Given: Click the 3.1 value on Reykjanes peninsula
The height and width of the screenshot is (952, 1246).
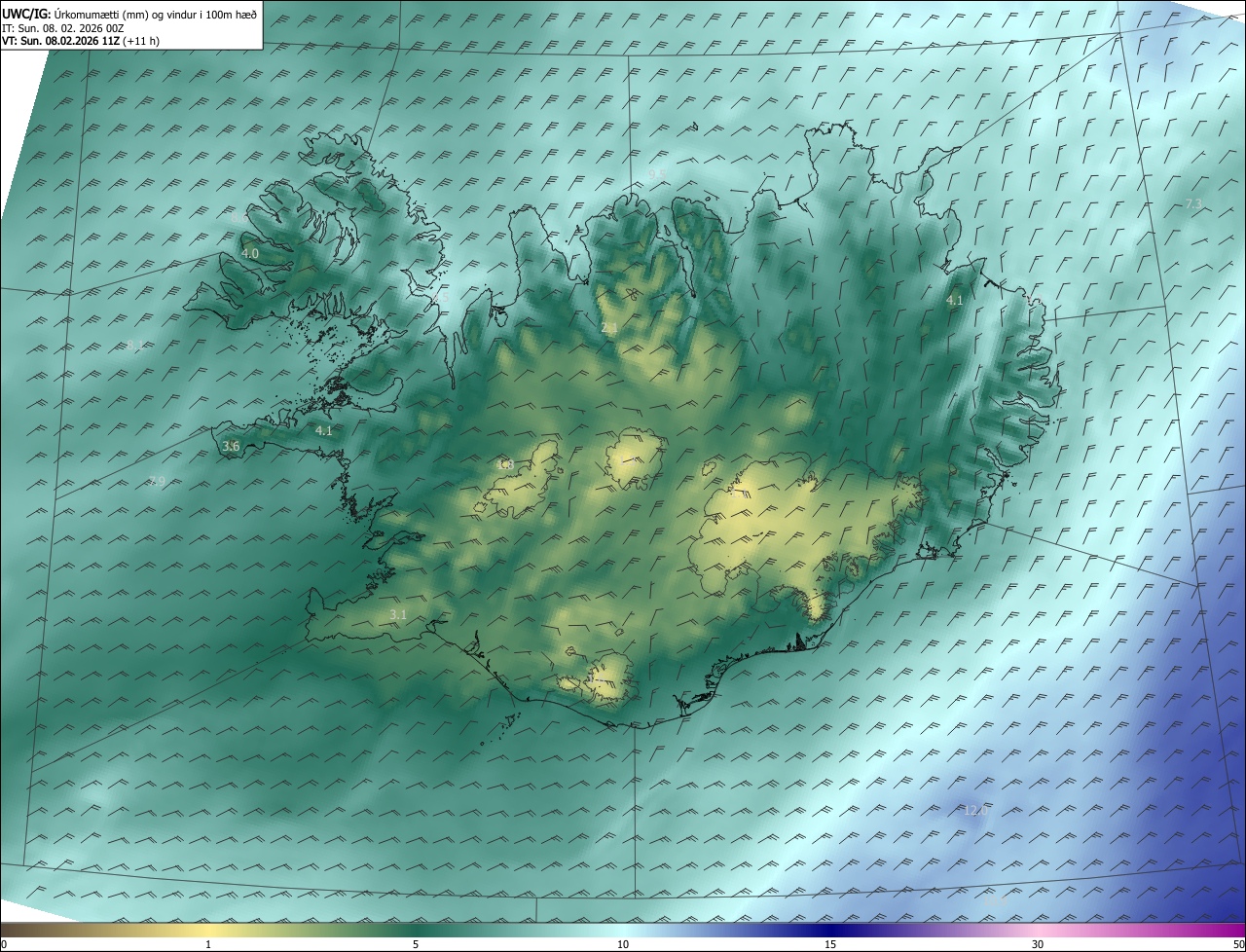Looking at the screenshot, I should click(x=398, y=614).
